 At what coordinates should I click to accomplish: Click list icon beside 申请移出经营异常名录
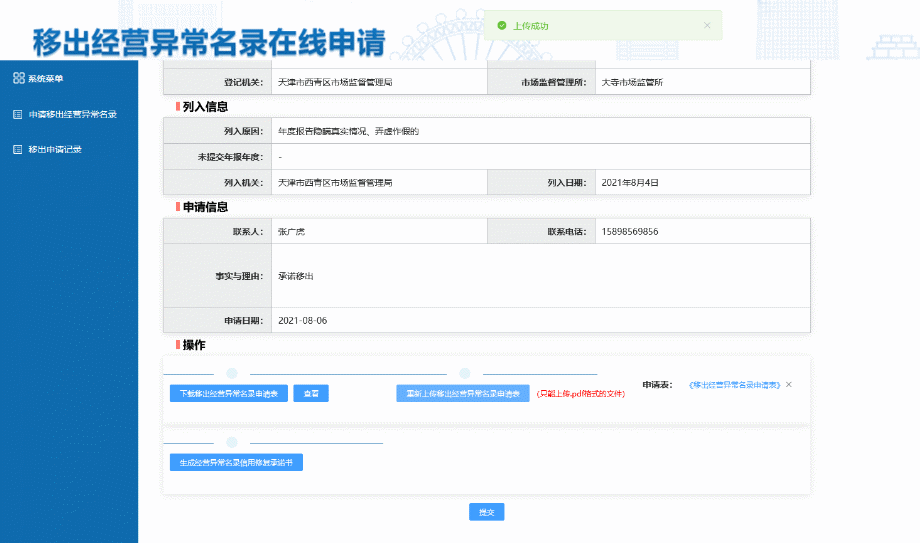tap(18, 114)
